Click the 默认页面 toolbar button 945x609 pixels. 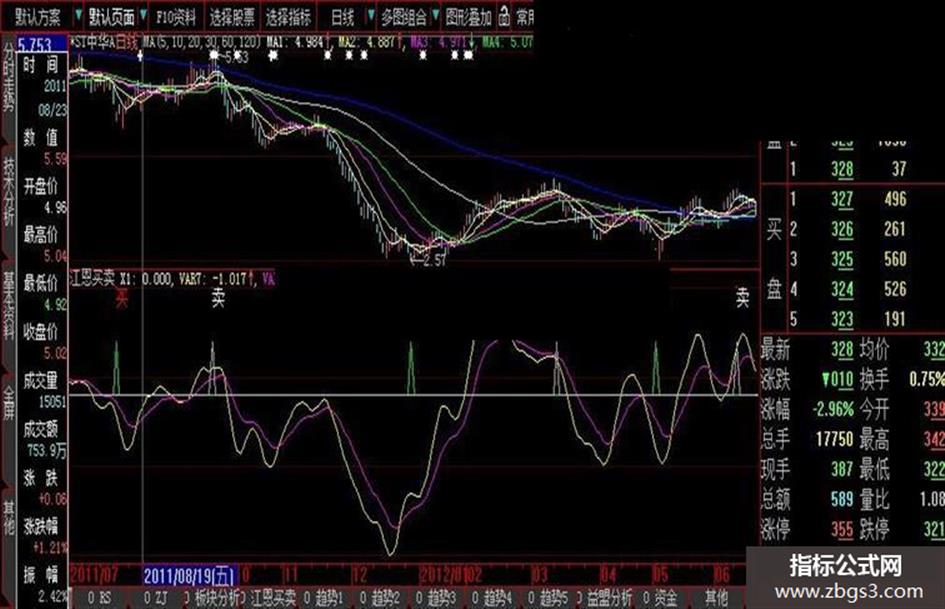(x=112, y=17)
